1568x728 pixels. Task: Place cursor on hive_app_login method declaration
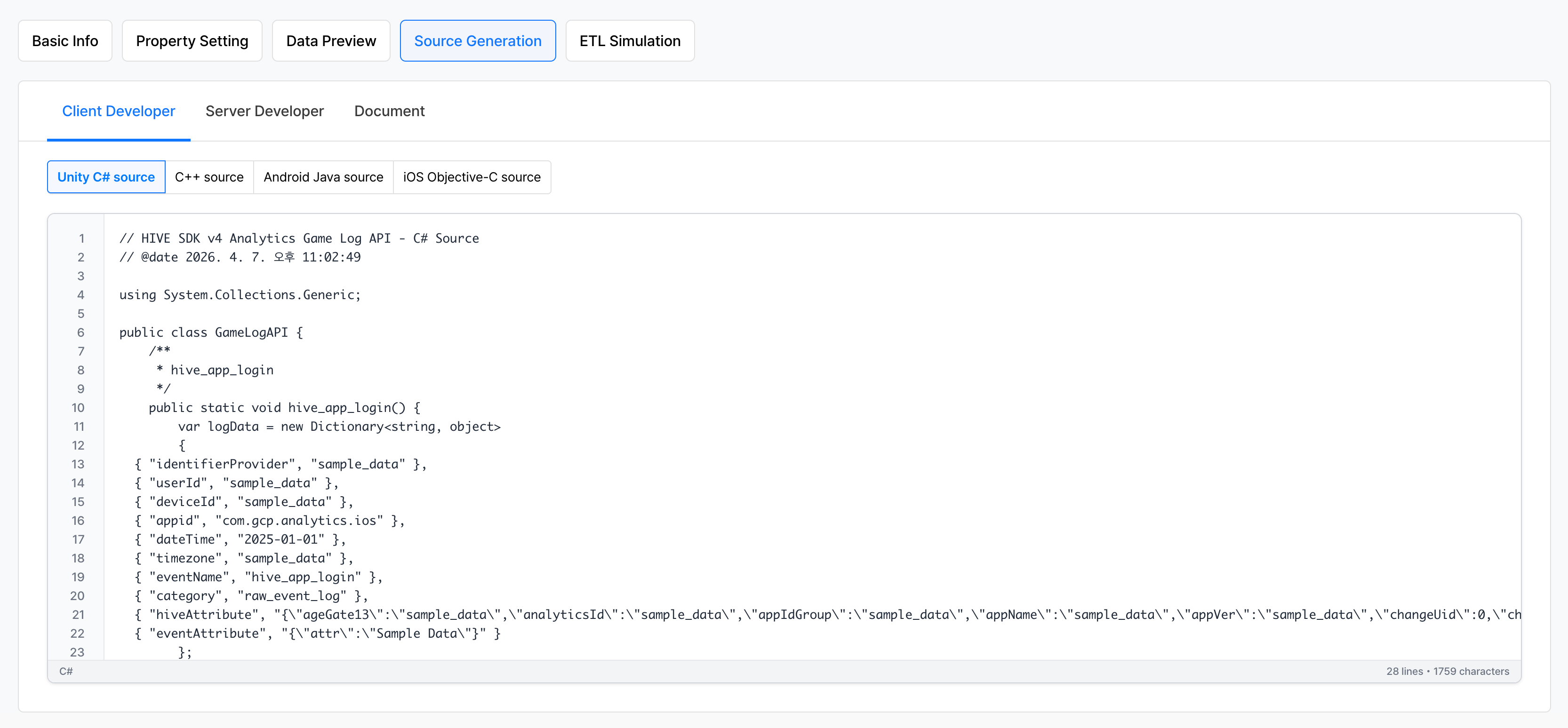284,408
